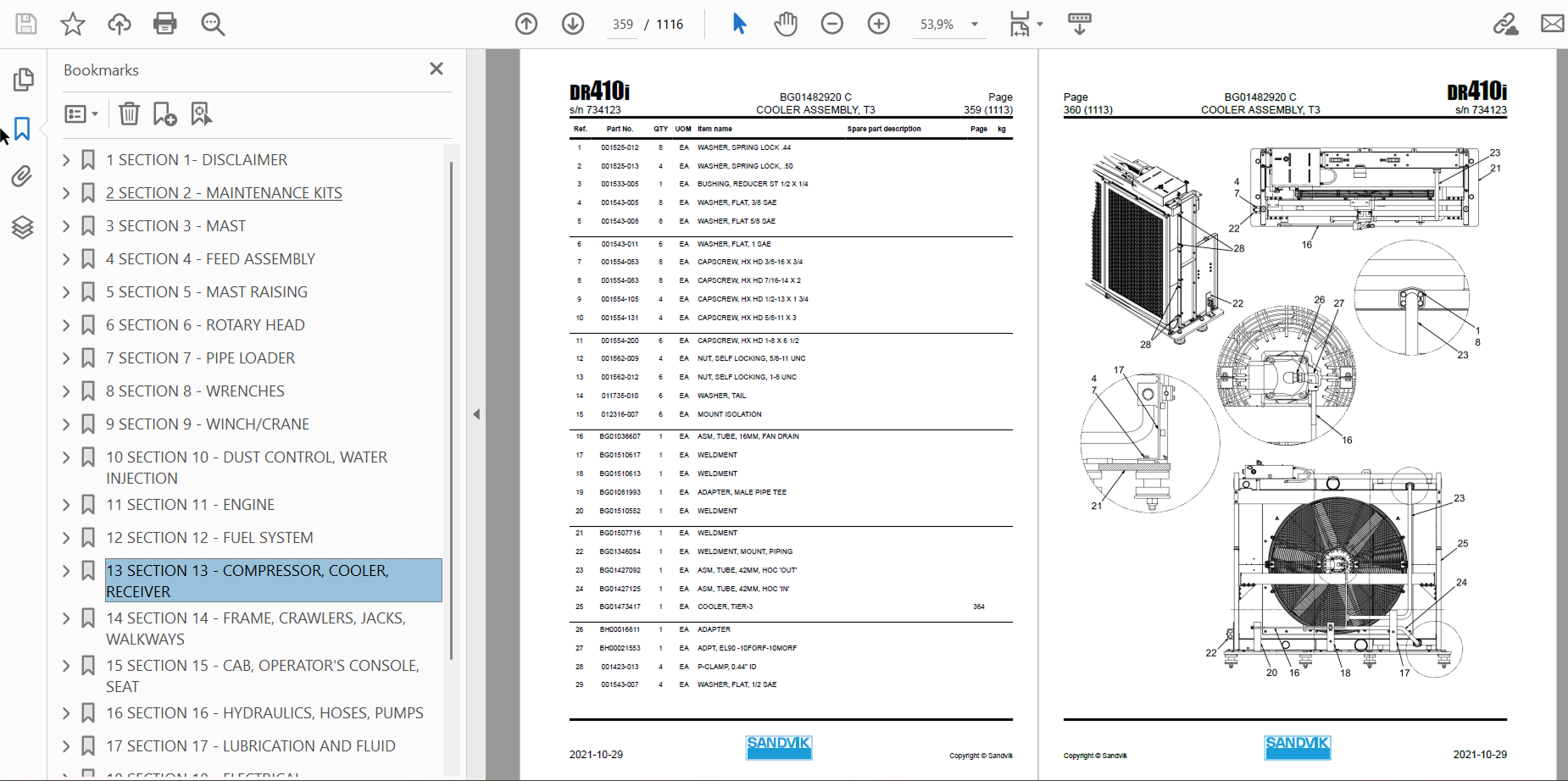Expand Section 4 Feed Assembly bookmark
The width and height of the screenshot is (1568, 781).
point(66,258)
